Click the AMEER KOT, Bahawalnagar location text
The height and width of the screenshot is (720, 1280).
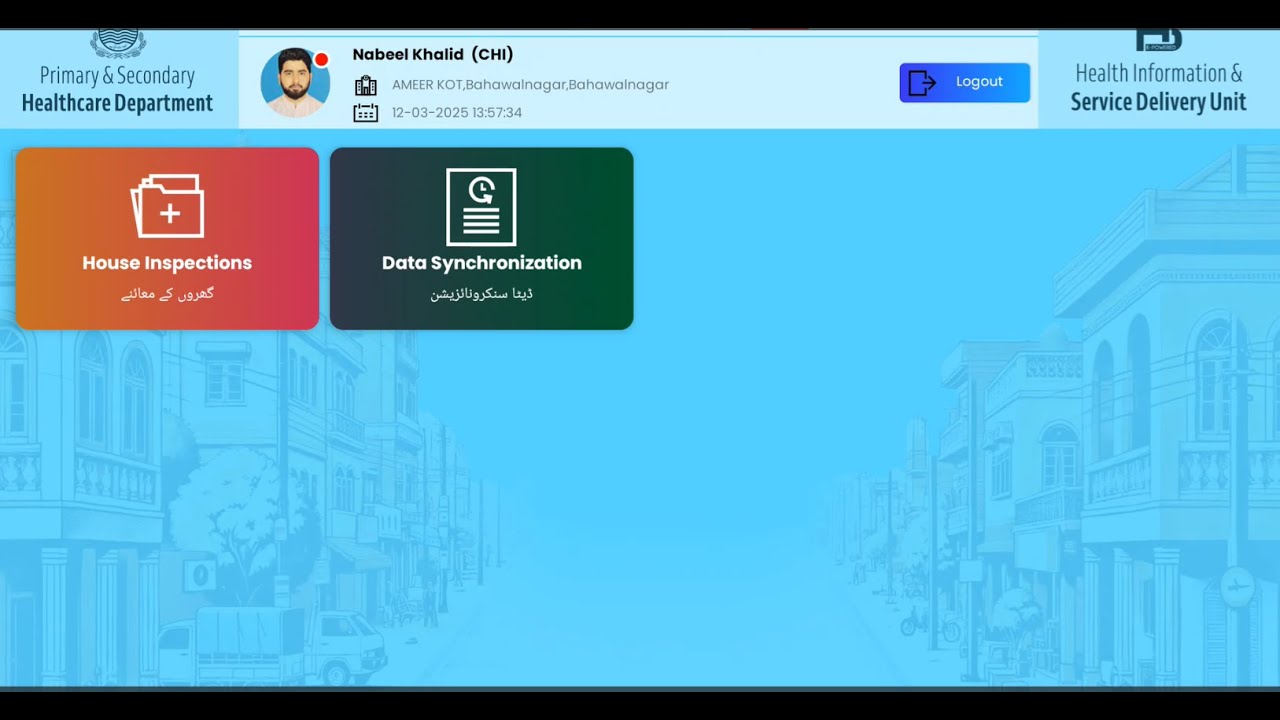click(x=530, y=85)
